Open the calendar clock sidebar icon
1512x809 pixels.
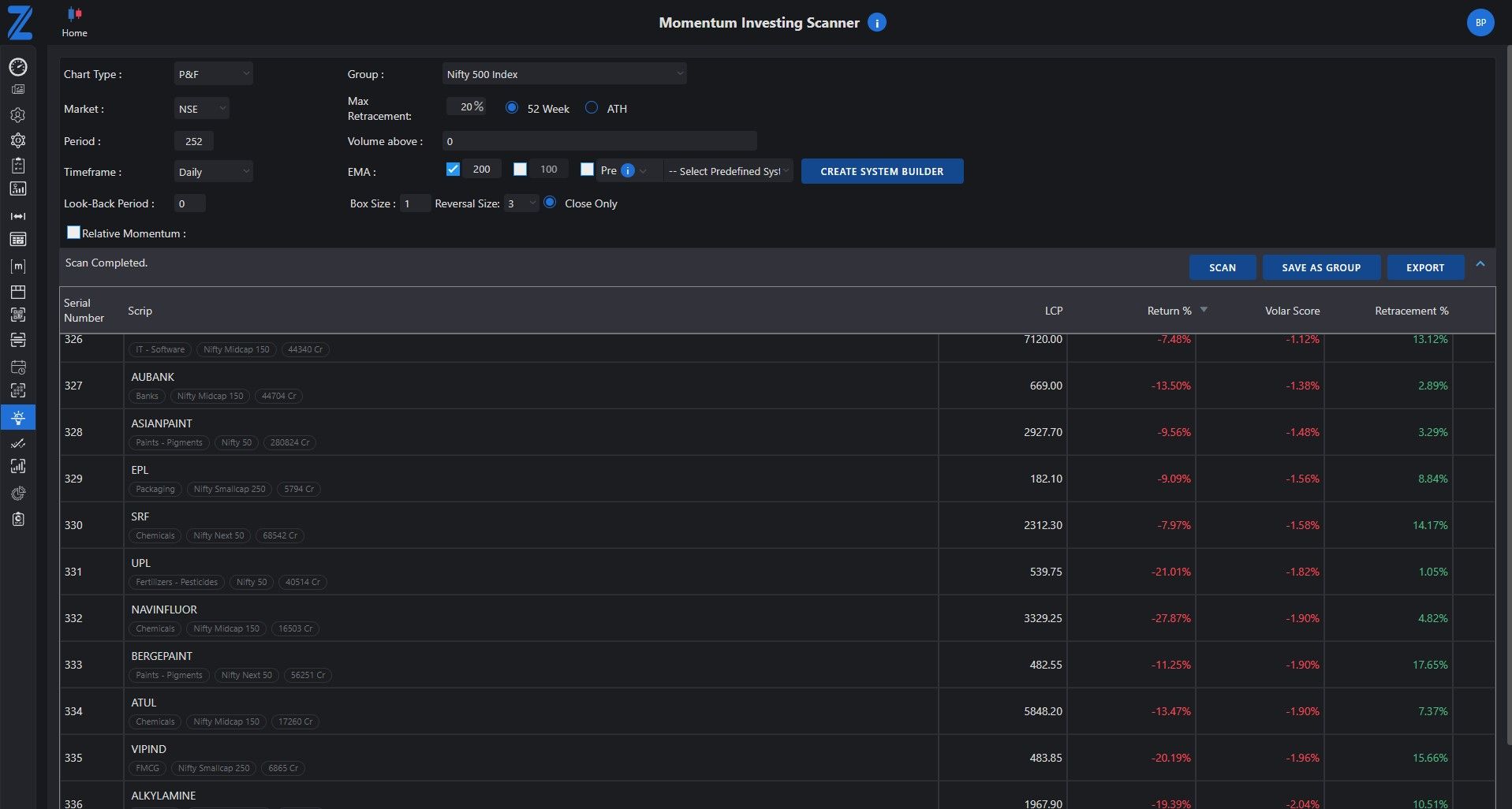coord(18,367)
